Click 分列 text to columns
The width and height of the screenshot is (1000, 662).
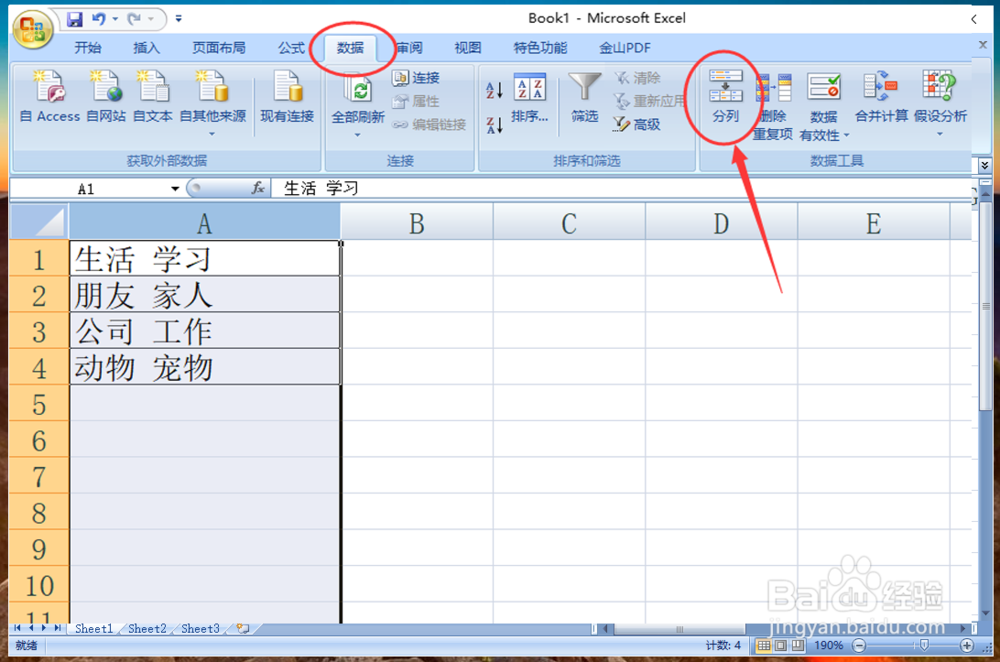[x=725, y=97]
